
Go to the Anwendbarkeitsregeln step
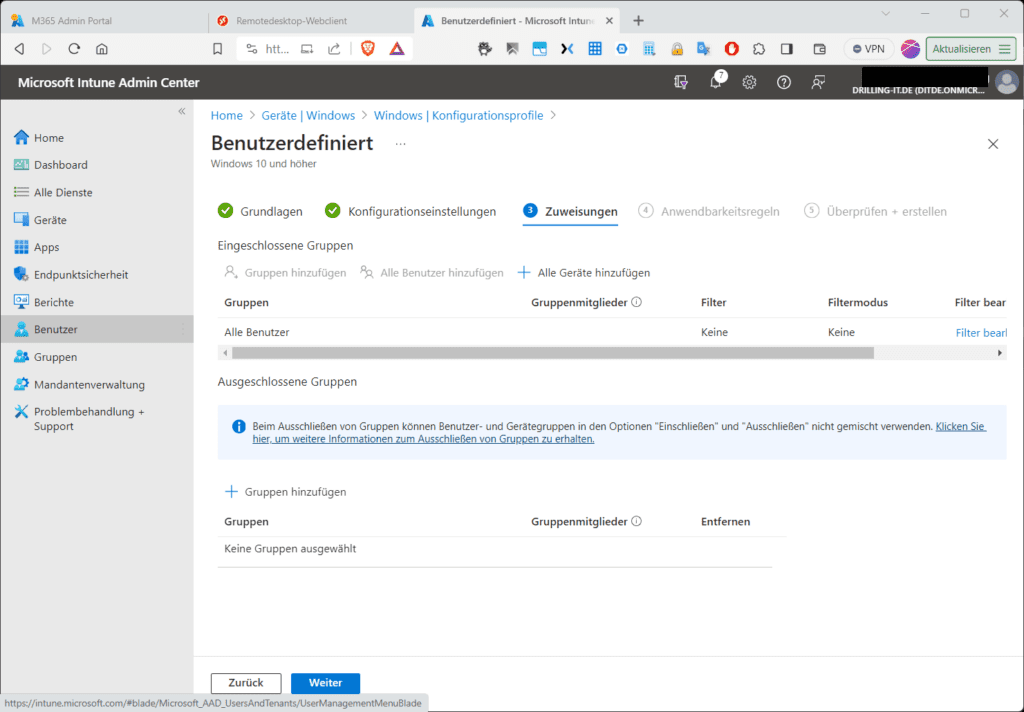tap(709, 211)
